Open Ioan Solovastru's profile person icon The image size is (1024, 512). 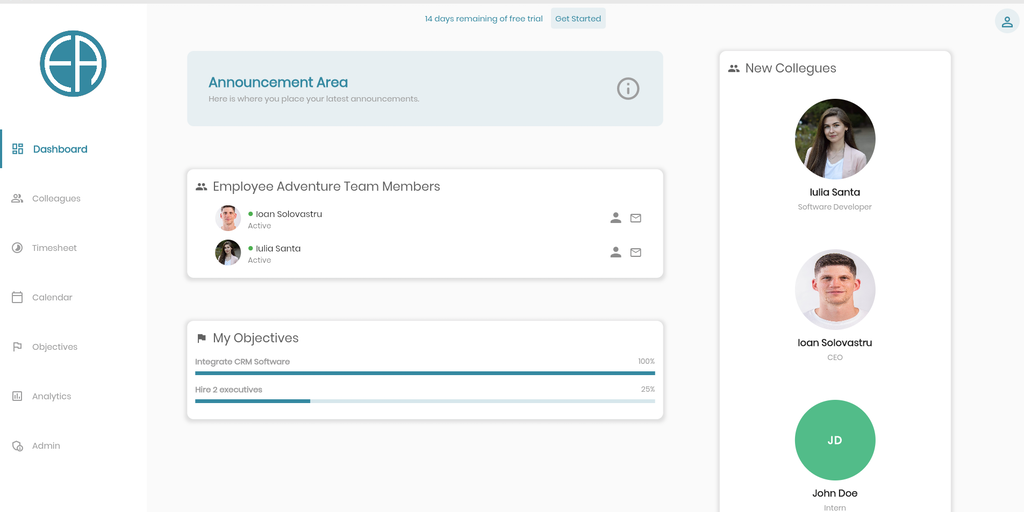616,218
